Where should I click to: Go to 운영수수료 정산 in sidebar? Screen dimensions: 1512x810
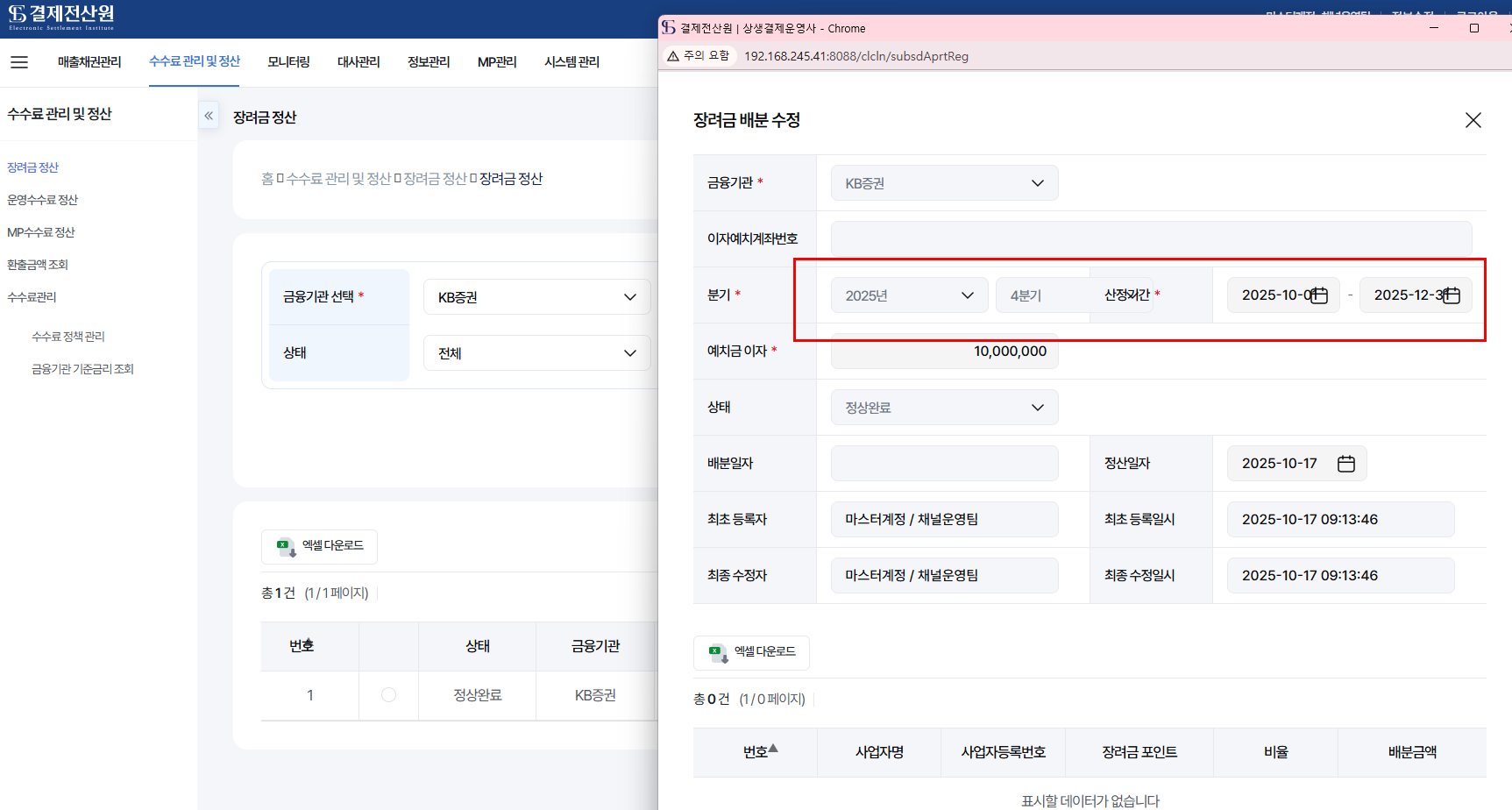point(42,200)
